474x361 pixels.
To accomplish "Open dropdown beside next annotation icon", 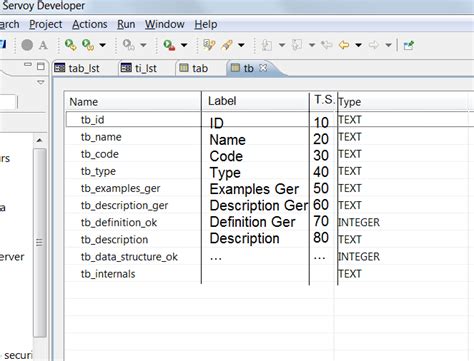I will (x=282, y=45).
